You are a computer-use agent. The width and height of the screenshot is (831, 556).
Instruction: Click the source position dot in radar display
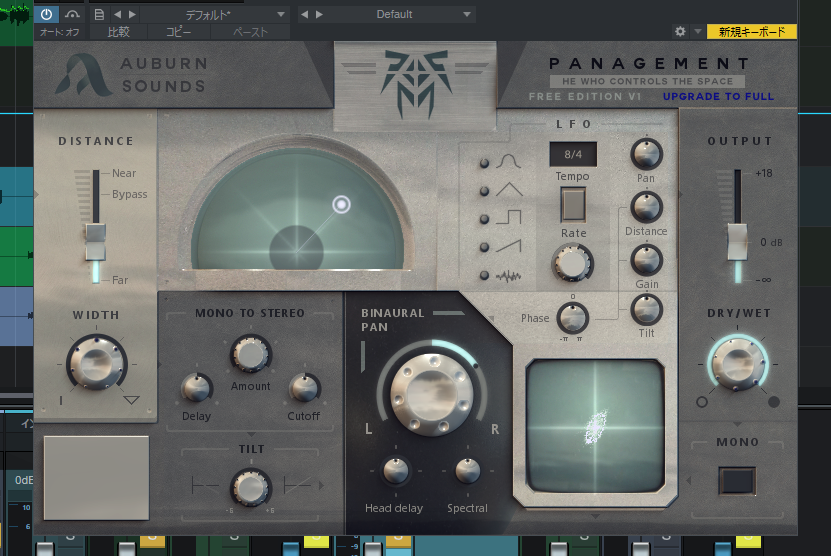coord(341,205)
